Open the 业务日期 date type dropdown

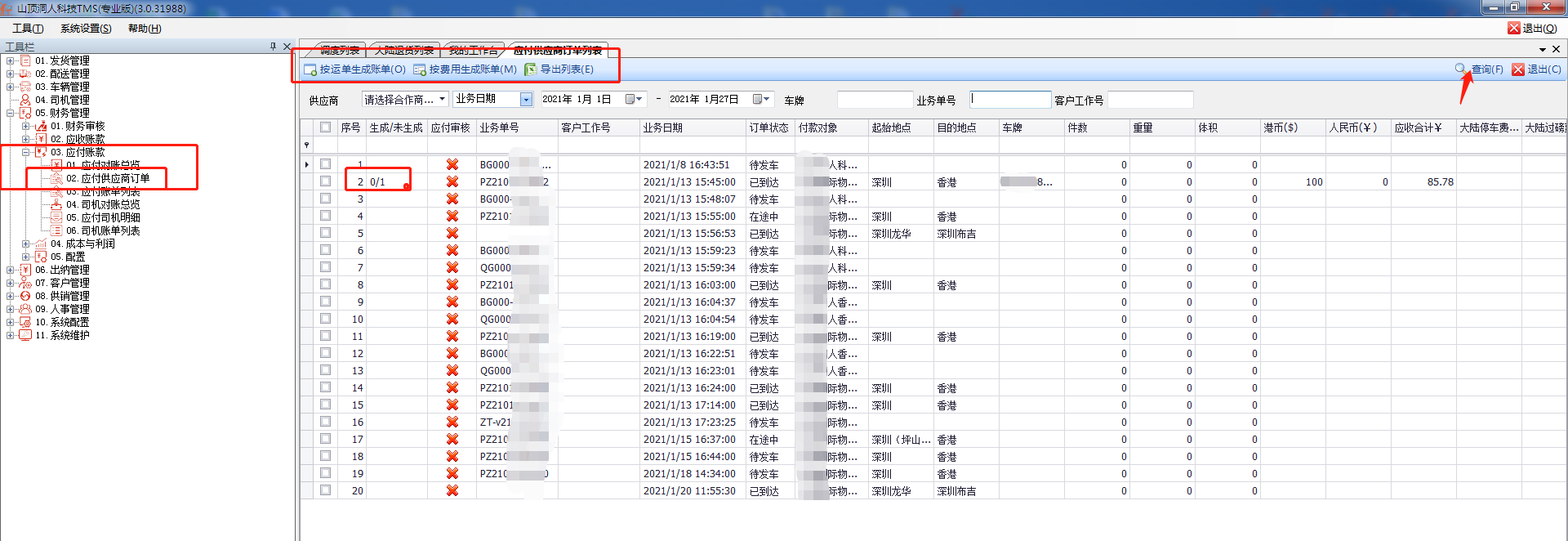click(x=526, y=100)
